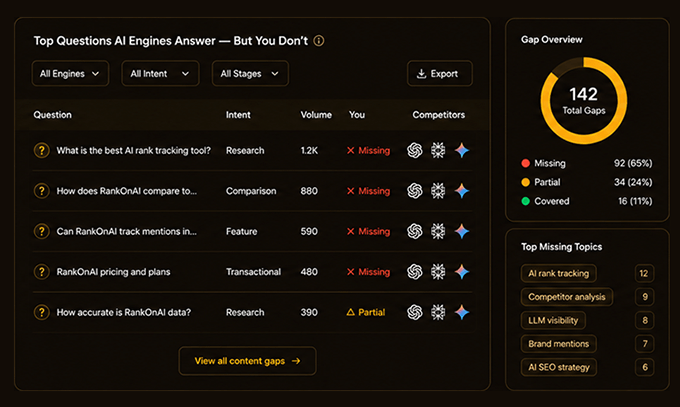Viewport: 680px width, 407px height.
Task: Click Claude icon in the Feature row
Action: coord(438,231)
